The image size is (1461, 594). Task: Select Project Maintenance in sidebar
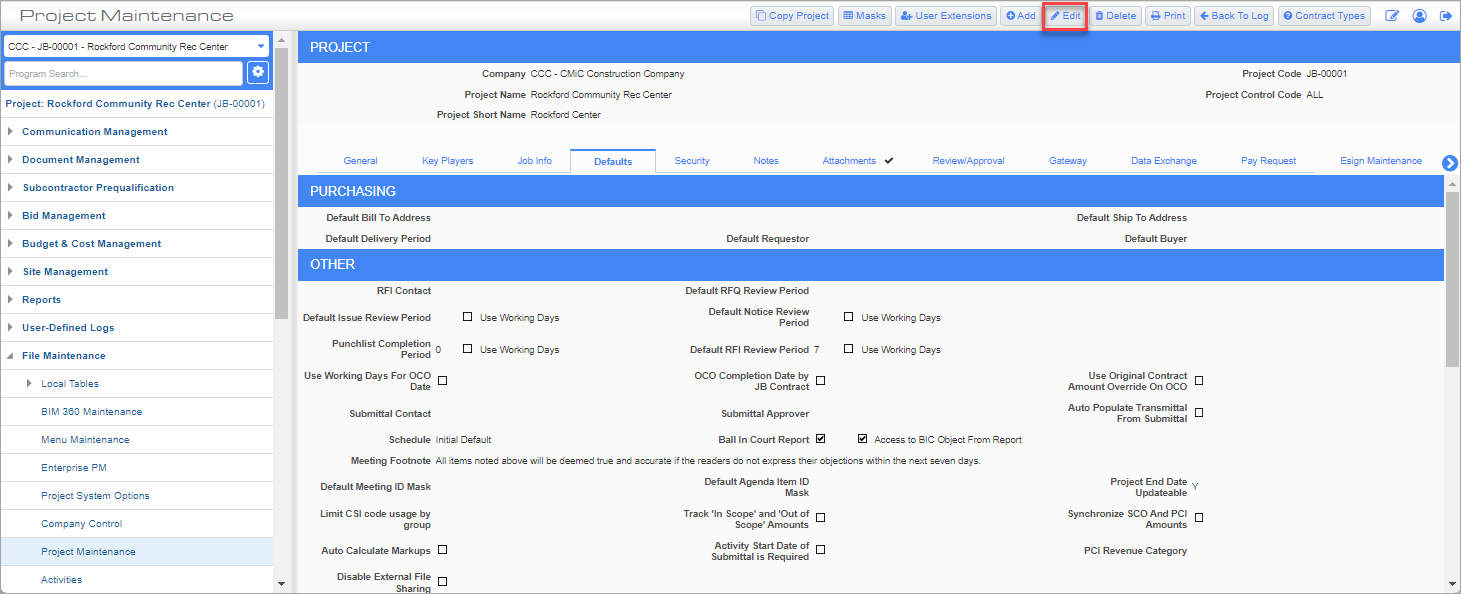pyautogui.click(x=136, y=552)
